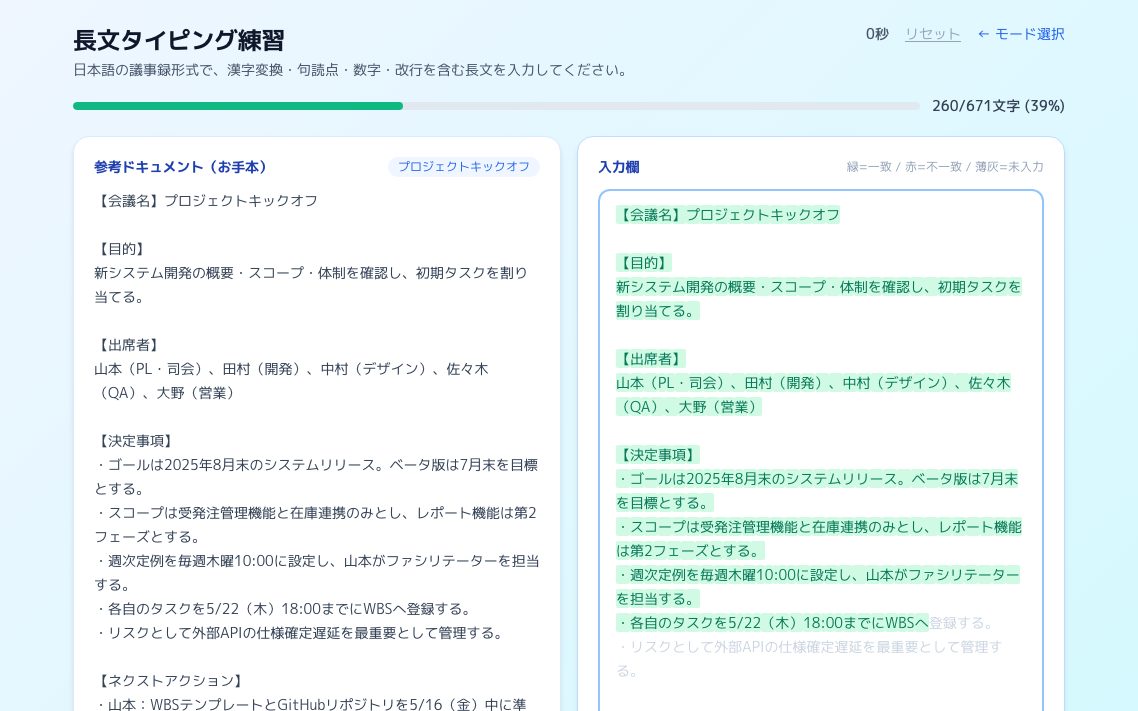
Task: Click the 入力欄 panel heading
Action: [x=619, y=167]
